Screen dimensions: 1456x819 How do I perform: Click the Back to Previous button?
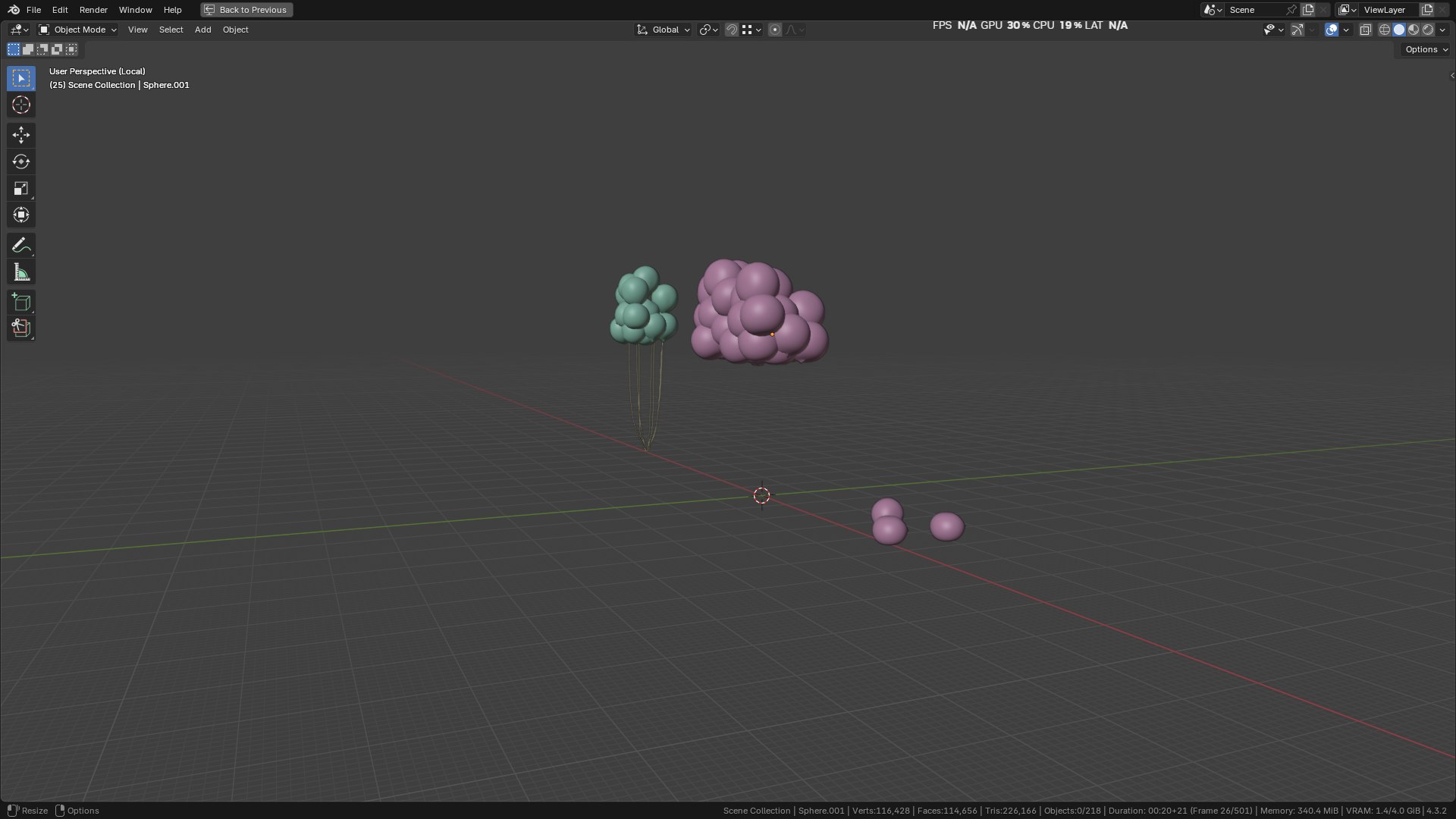246,10
